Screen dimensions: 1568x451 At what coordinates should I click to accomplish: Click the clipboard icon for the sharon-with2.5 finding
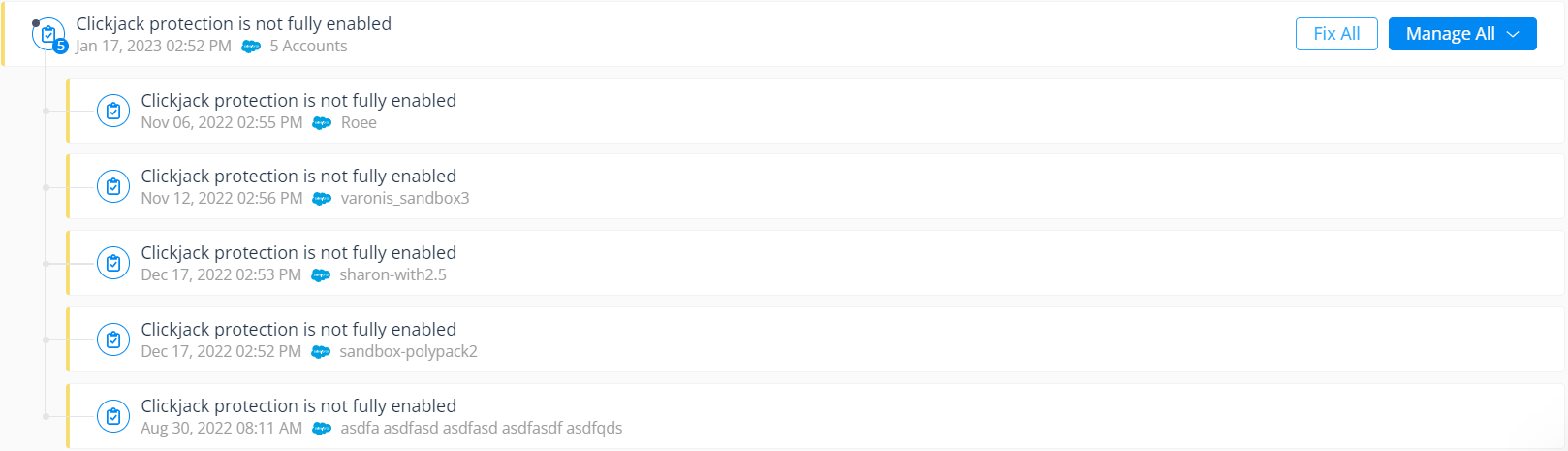(113, 263)
